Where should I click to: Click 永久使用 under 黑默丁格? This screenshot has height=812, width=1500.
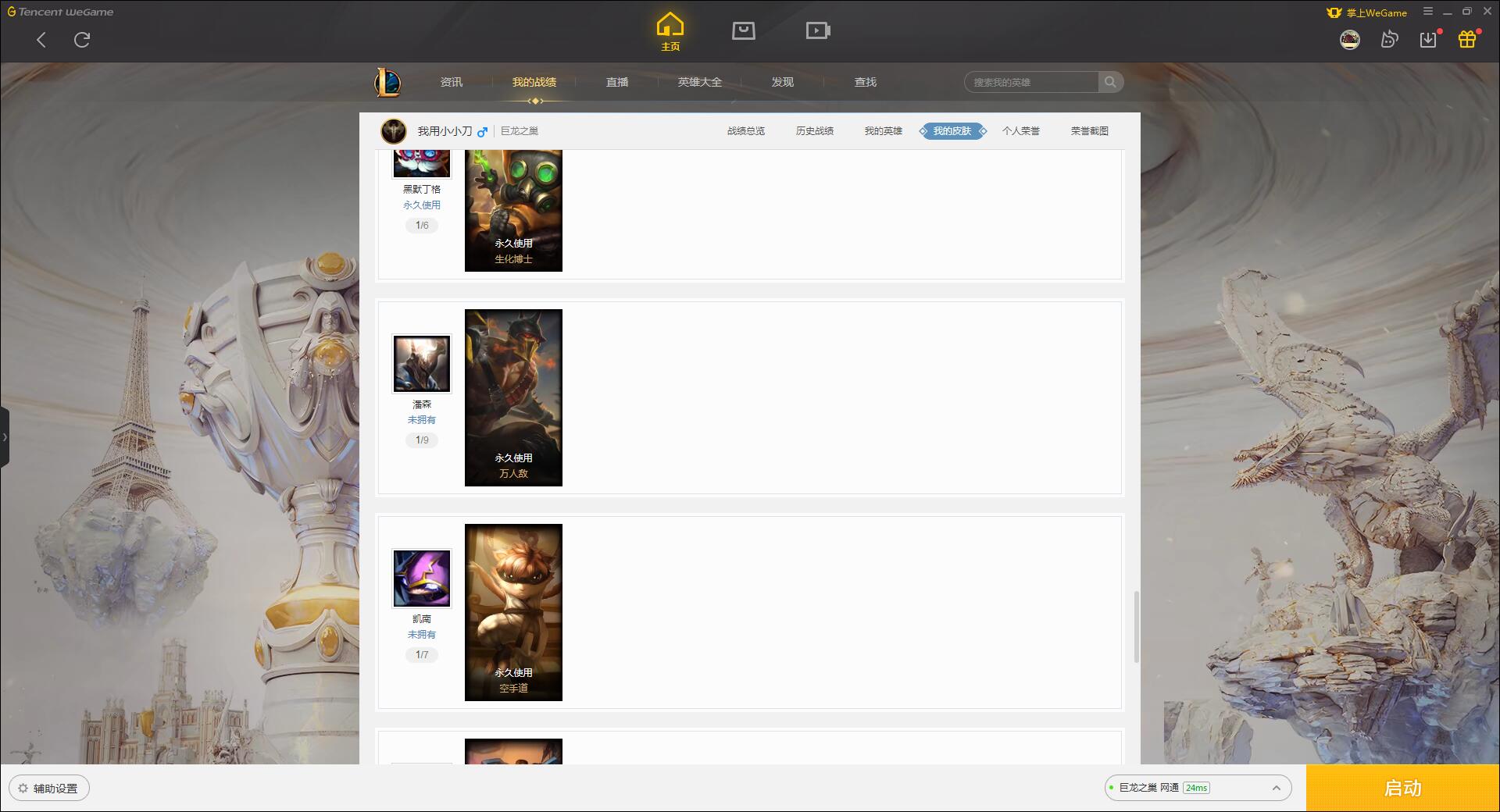tap(422, 205)
